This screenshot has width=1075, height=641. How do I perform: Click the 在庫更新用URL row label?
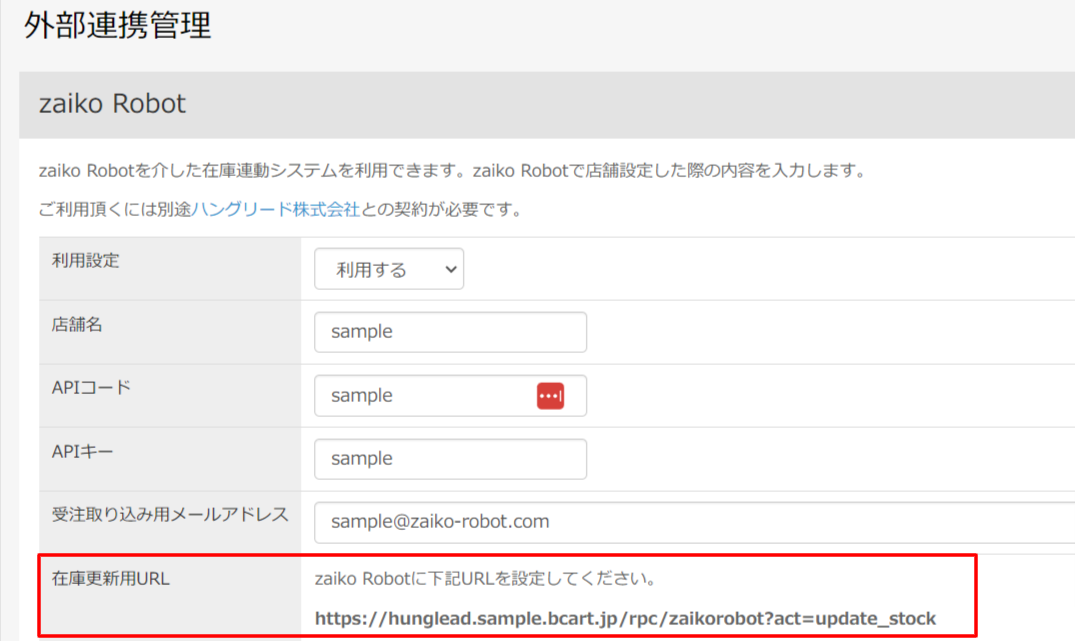(110, 579)
